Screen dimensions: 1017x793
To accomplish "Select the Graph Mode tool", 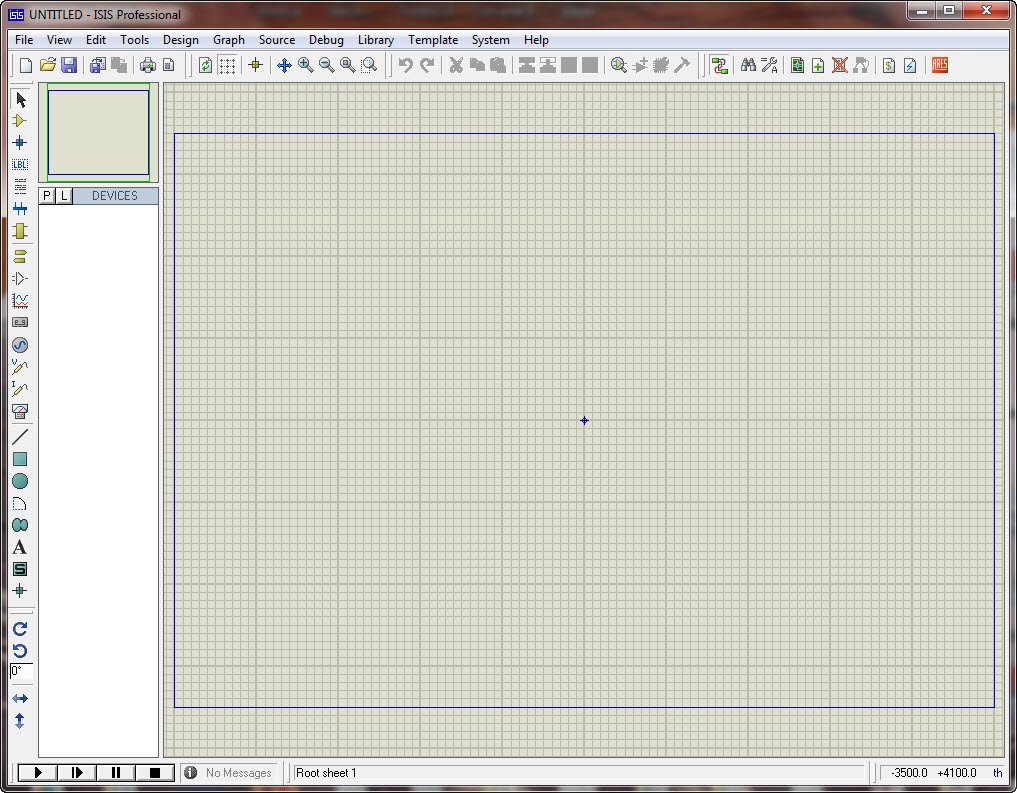I will (x=20, y=301).
